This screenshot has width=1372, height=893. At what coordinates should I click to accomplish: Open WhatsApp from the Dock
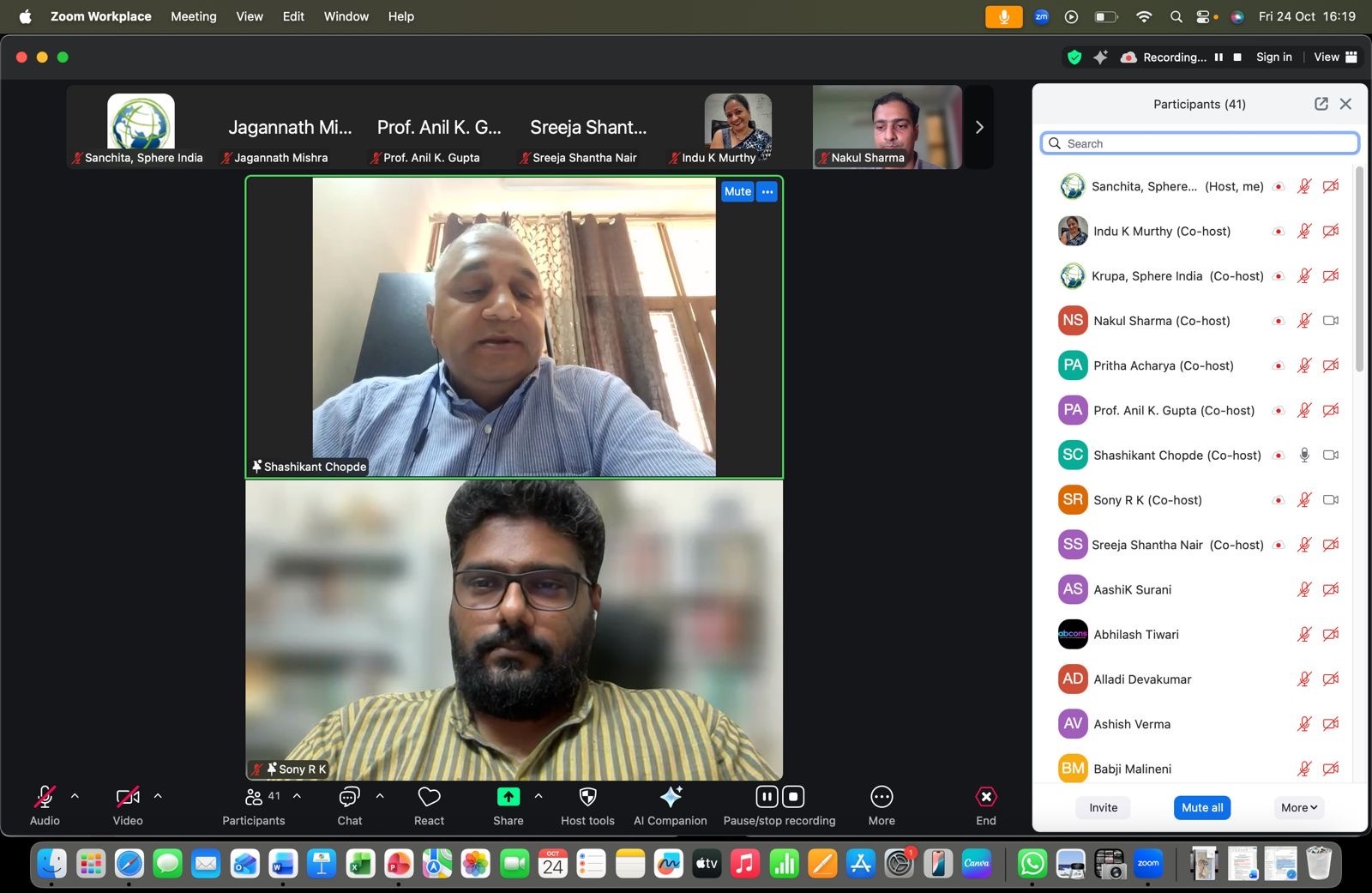pos(1032,863)
